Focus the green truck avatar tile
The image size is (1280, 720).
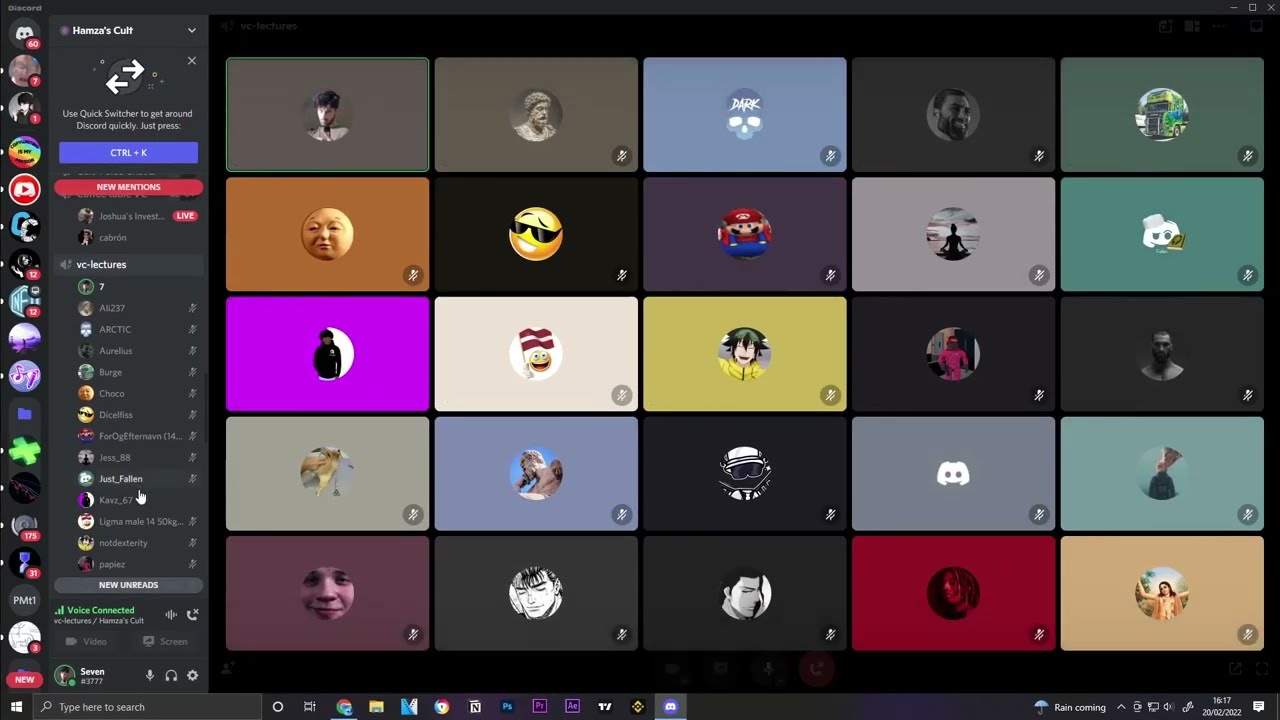1162,114
